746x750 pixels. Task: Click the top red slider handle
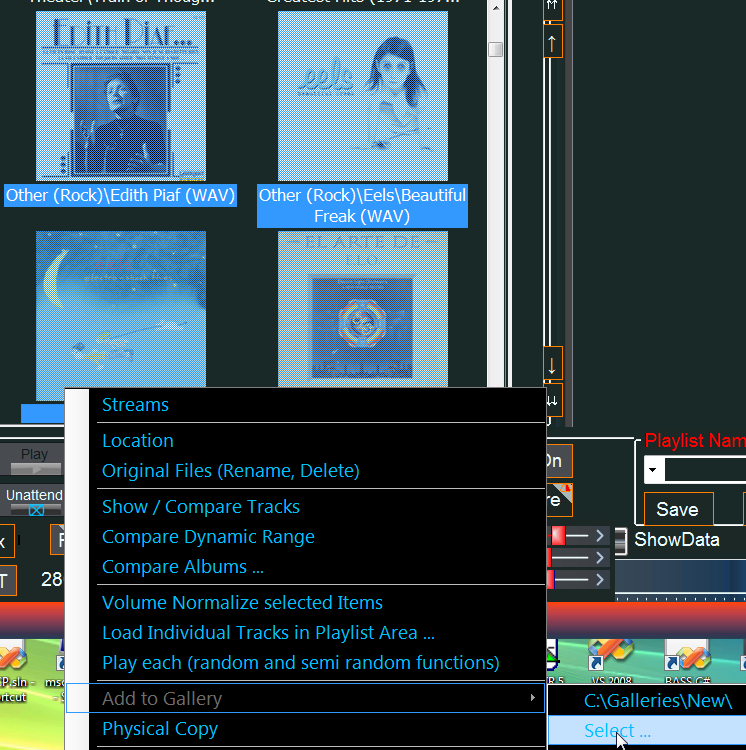click(559, 536)
